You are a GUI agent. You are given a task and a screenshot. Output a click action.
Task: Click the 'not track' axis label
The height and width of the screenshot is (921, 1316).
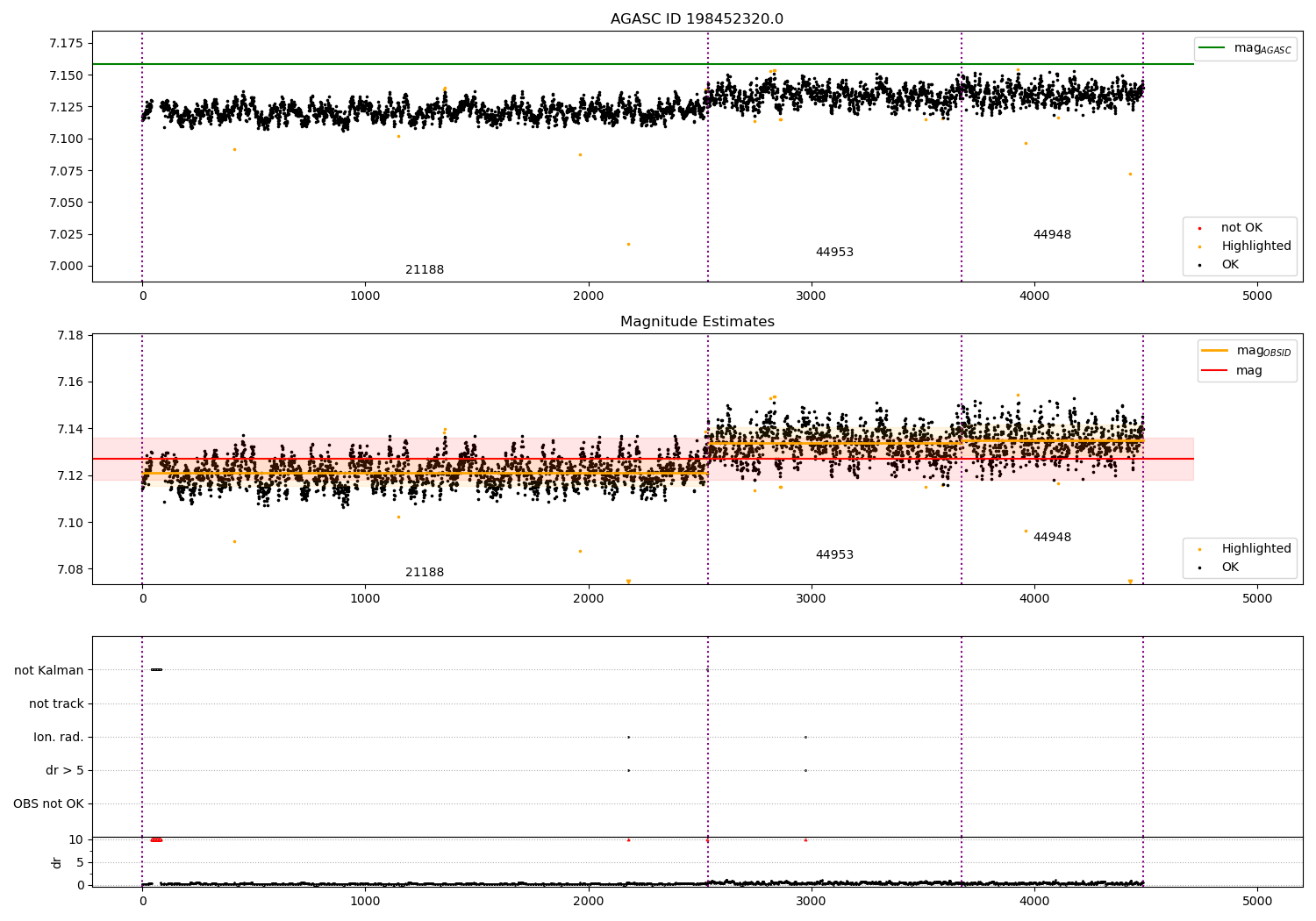pyautogui.click(x=56, y=704)
